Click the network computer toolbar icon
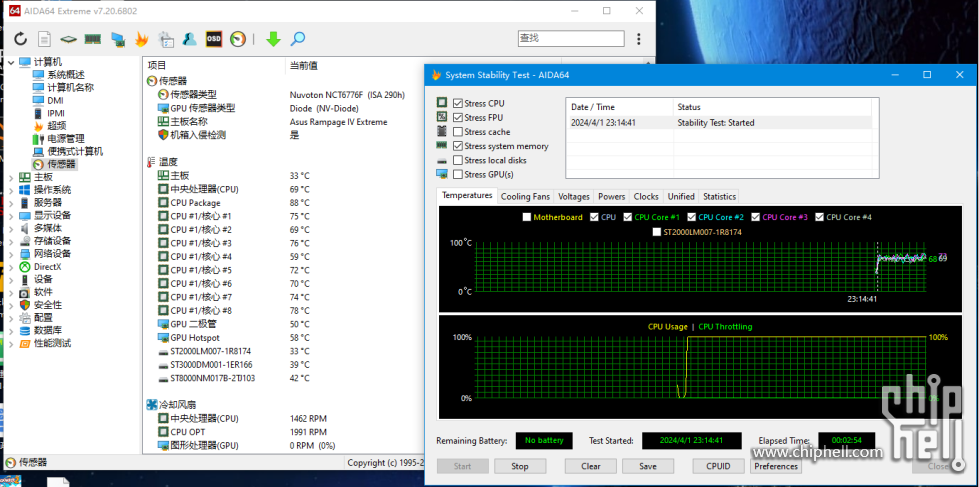979x487 pixels. 117,39
